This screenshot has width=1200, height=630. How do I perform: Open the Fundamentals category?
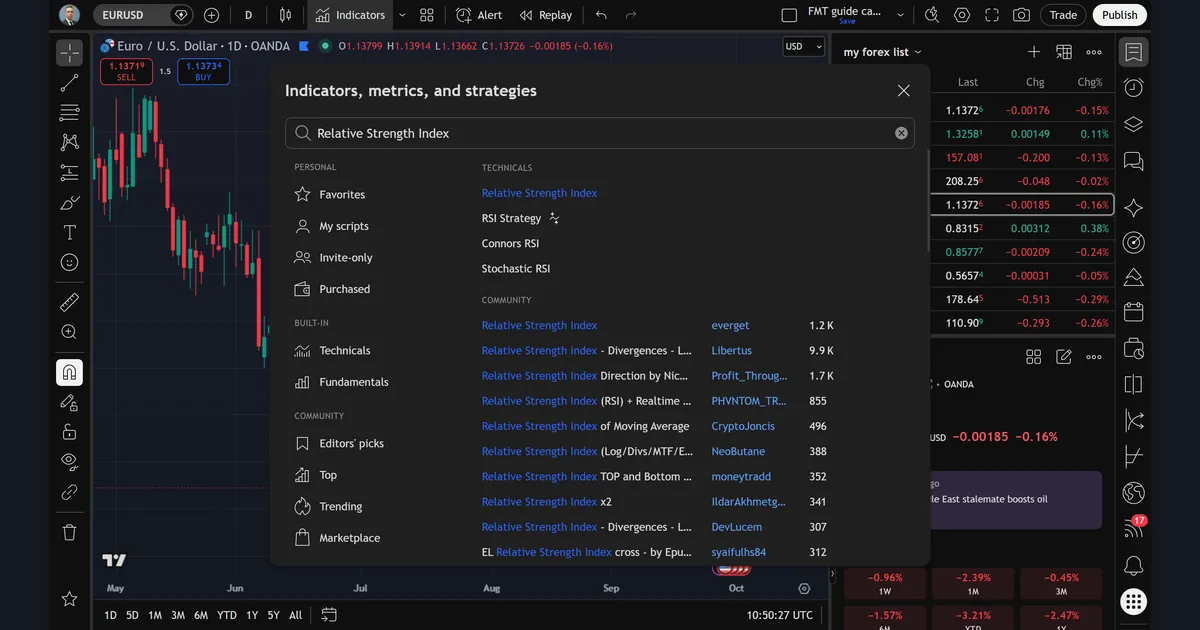pyautogui.click(x=341, y=382)
